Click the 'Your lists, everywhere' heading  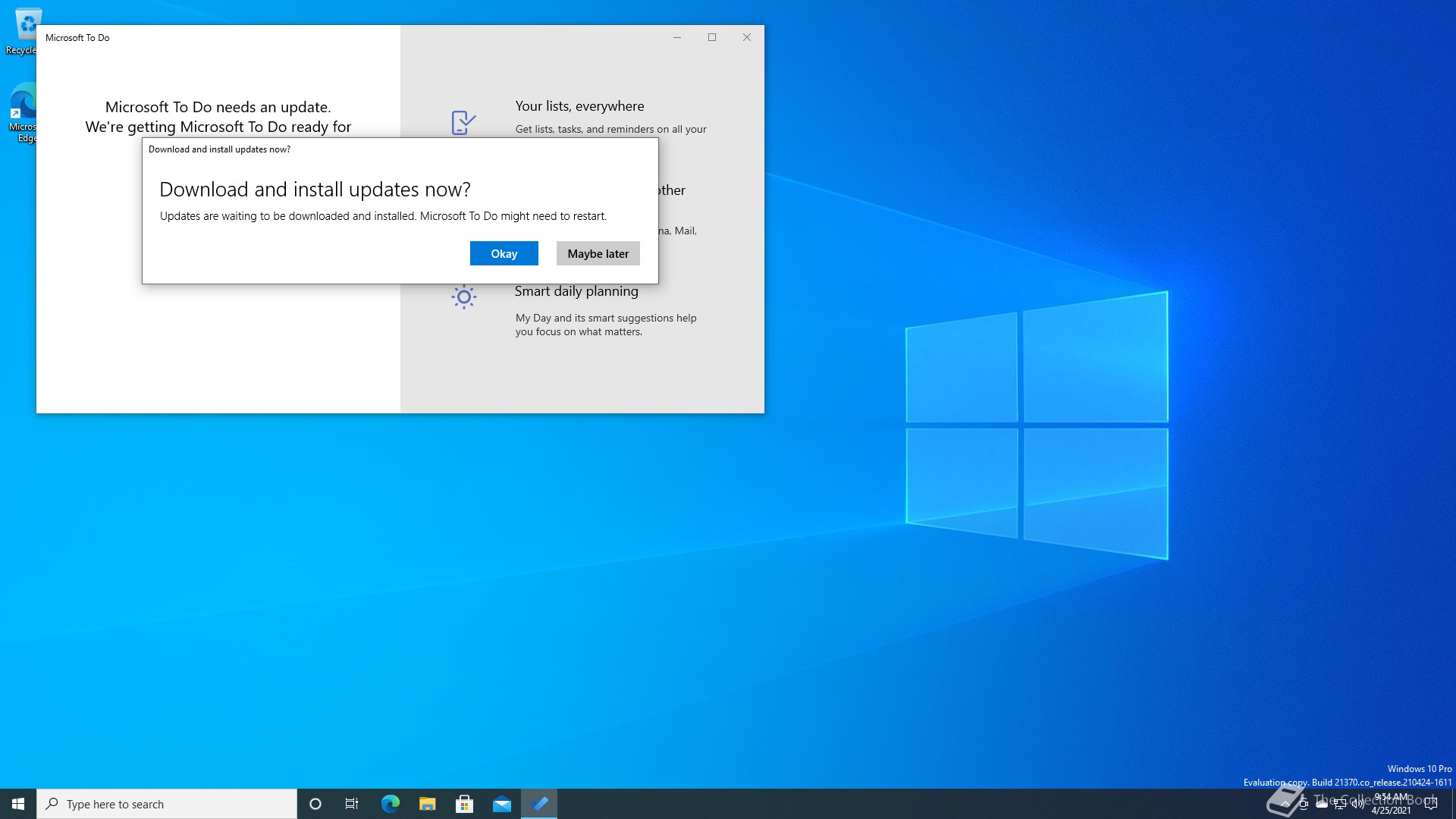(x=579, y=106)
